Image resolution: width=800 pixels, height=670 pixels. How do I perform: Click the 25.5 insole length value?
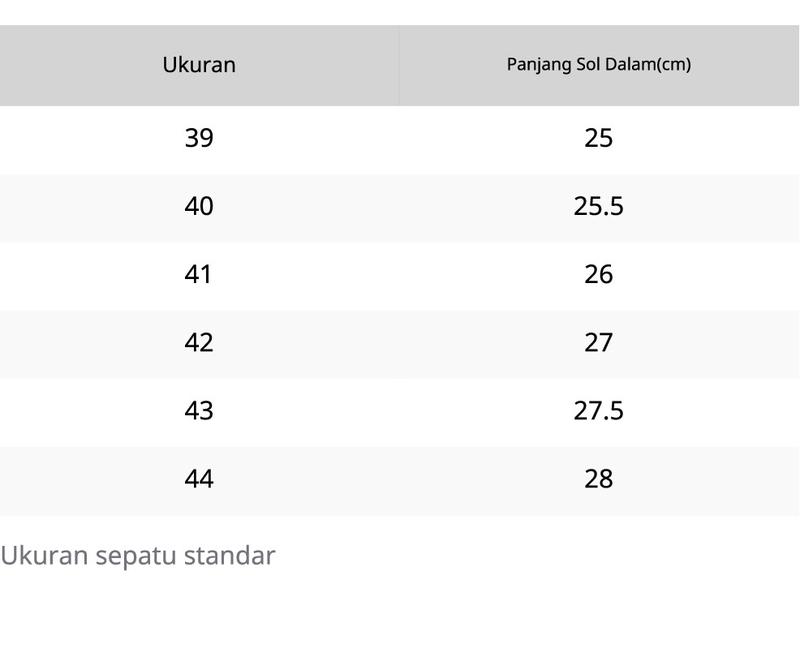(598, 206)
